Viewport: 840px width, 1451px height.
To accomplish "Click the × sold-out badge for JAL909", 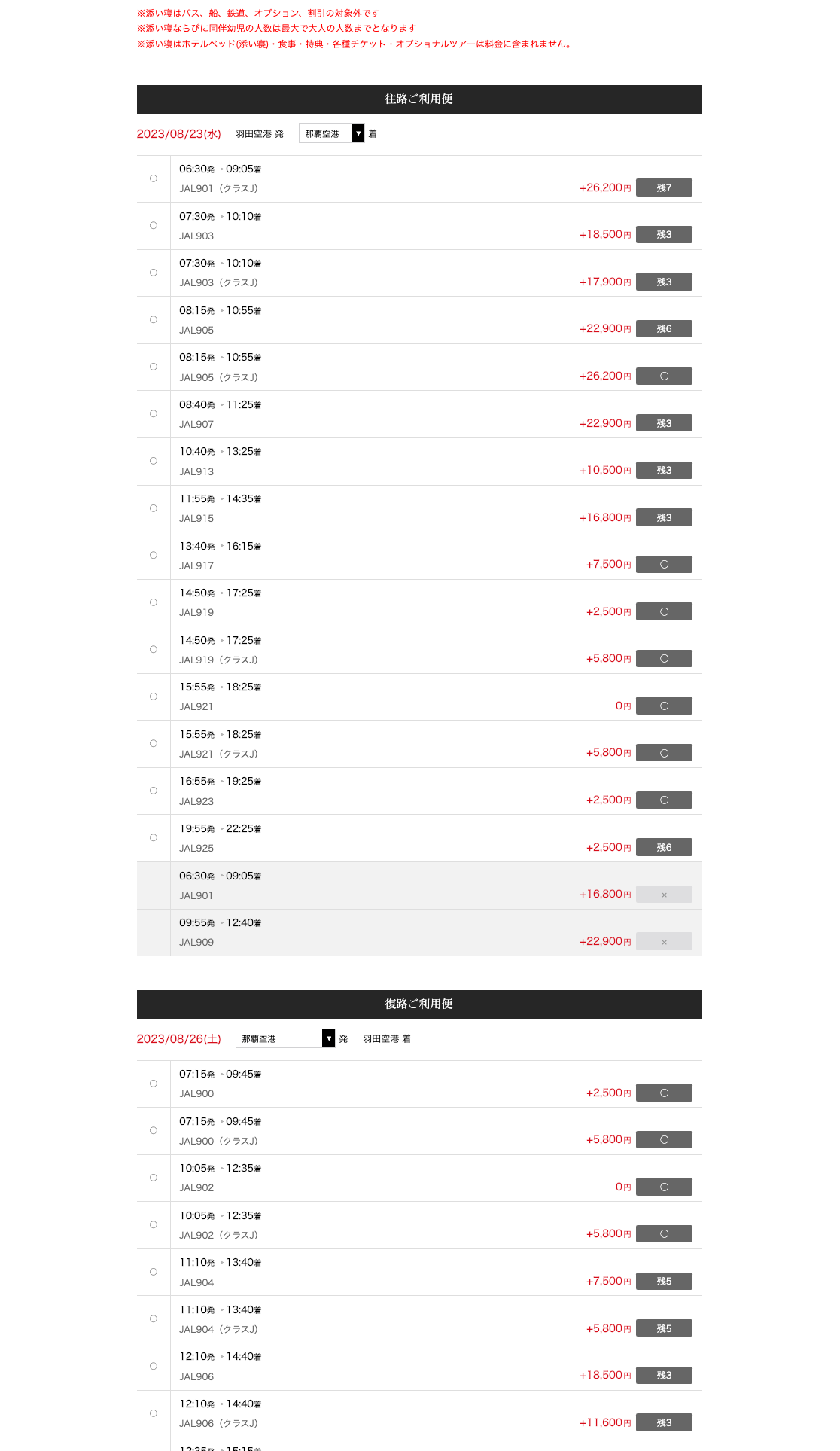I will click(664, 941).
